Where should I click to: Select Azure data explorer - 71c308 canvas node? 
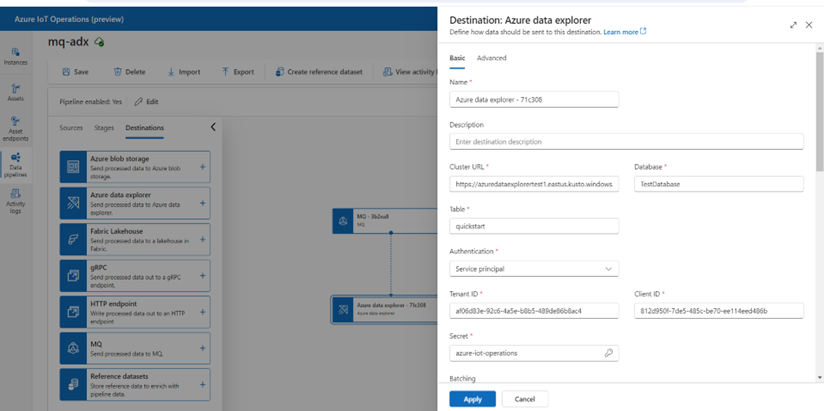click(385, 310)
